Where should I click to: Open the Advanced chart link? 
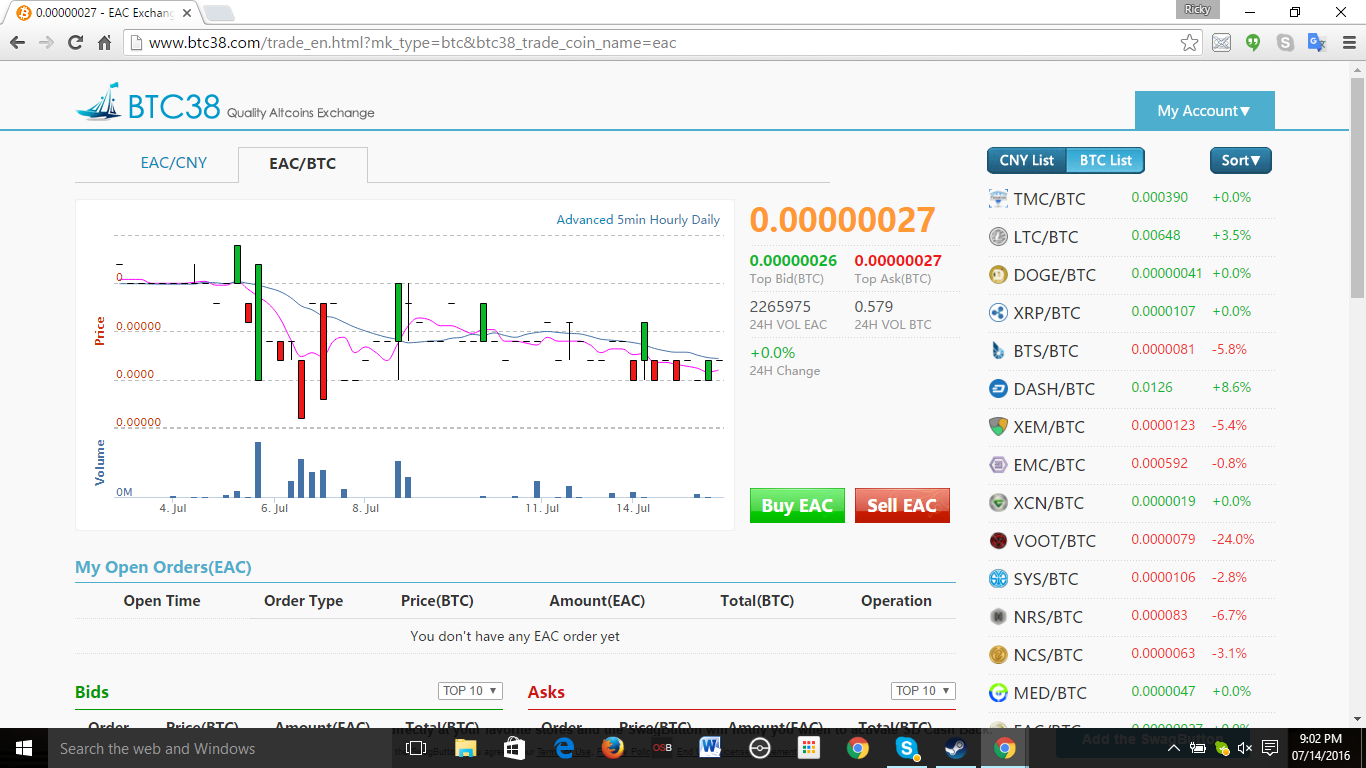(585, 219)
